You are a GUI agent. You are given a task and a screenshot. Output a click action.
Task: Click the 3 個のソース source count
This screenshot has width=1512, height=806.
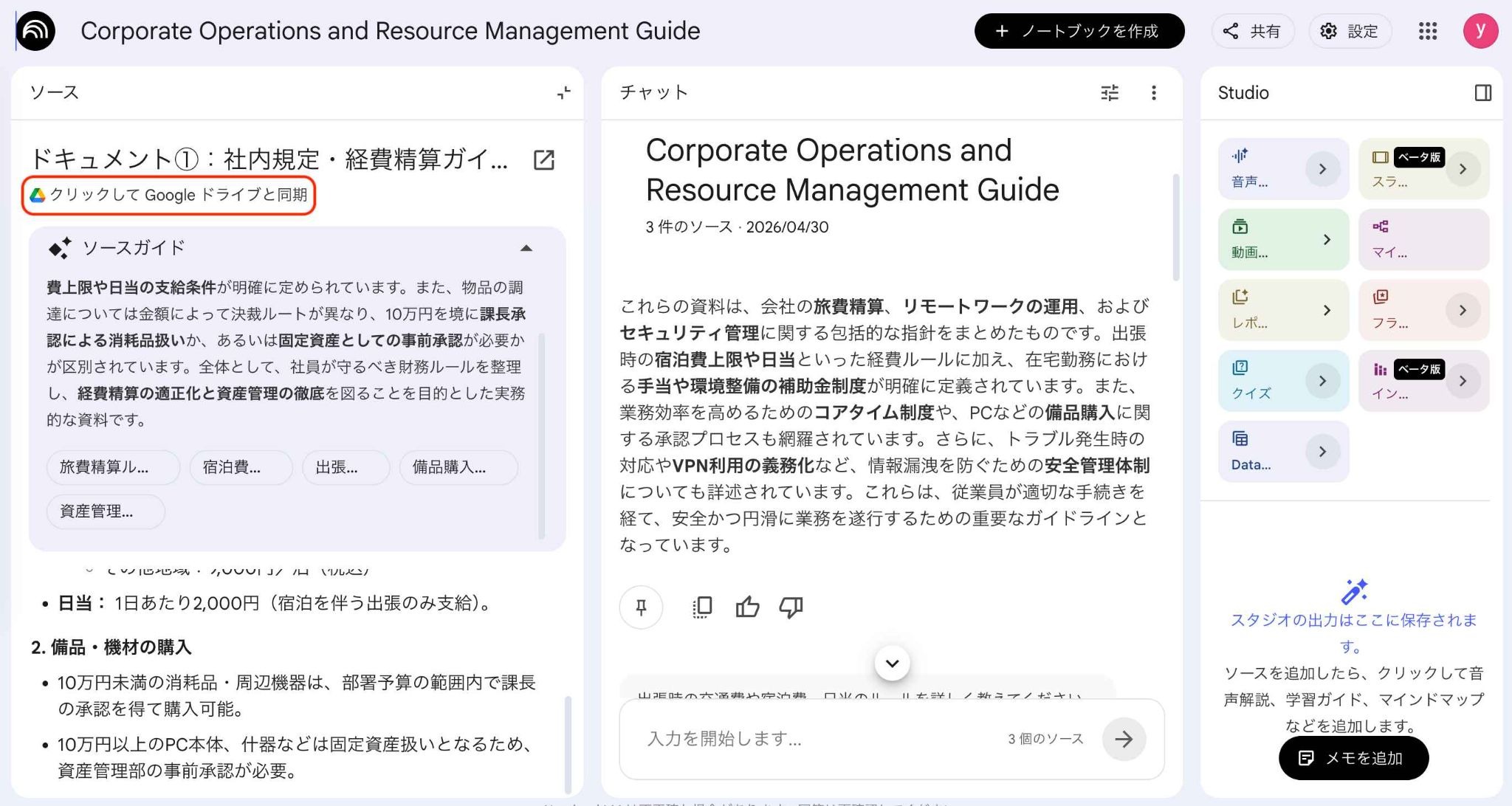click(1045, 739)
